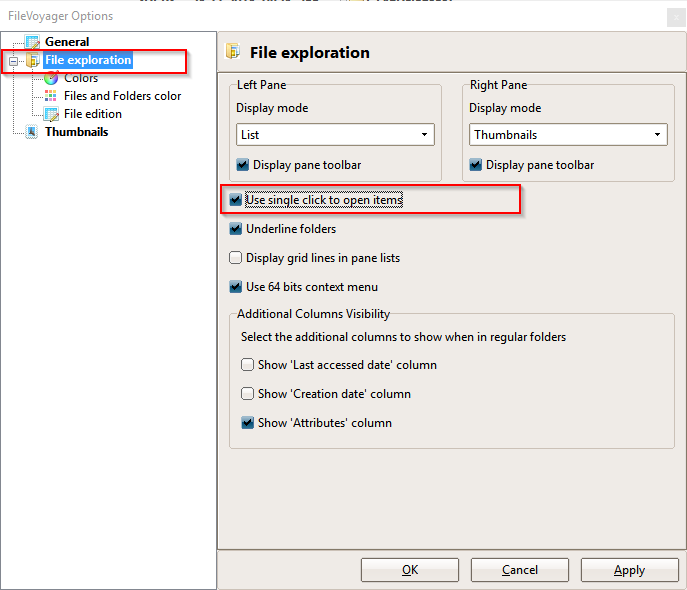Collapse the File exploration tree node

click(14, 61)
